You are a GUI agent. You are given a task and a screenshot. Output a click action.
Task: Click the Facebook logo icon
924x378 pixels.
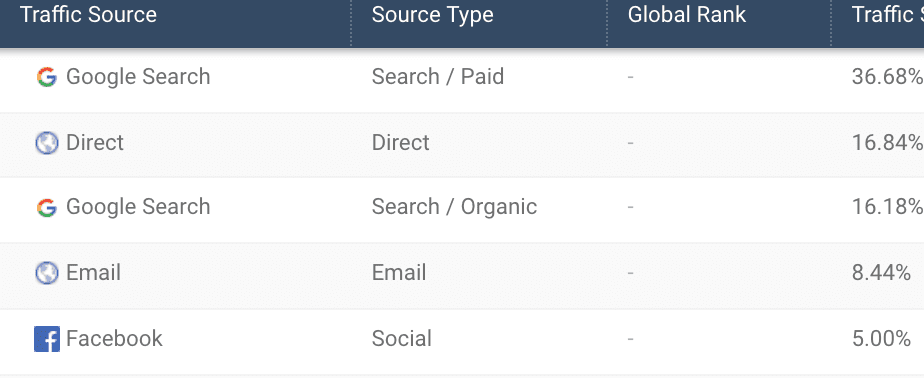coord(47,339)
